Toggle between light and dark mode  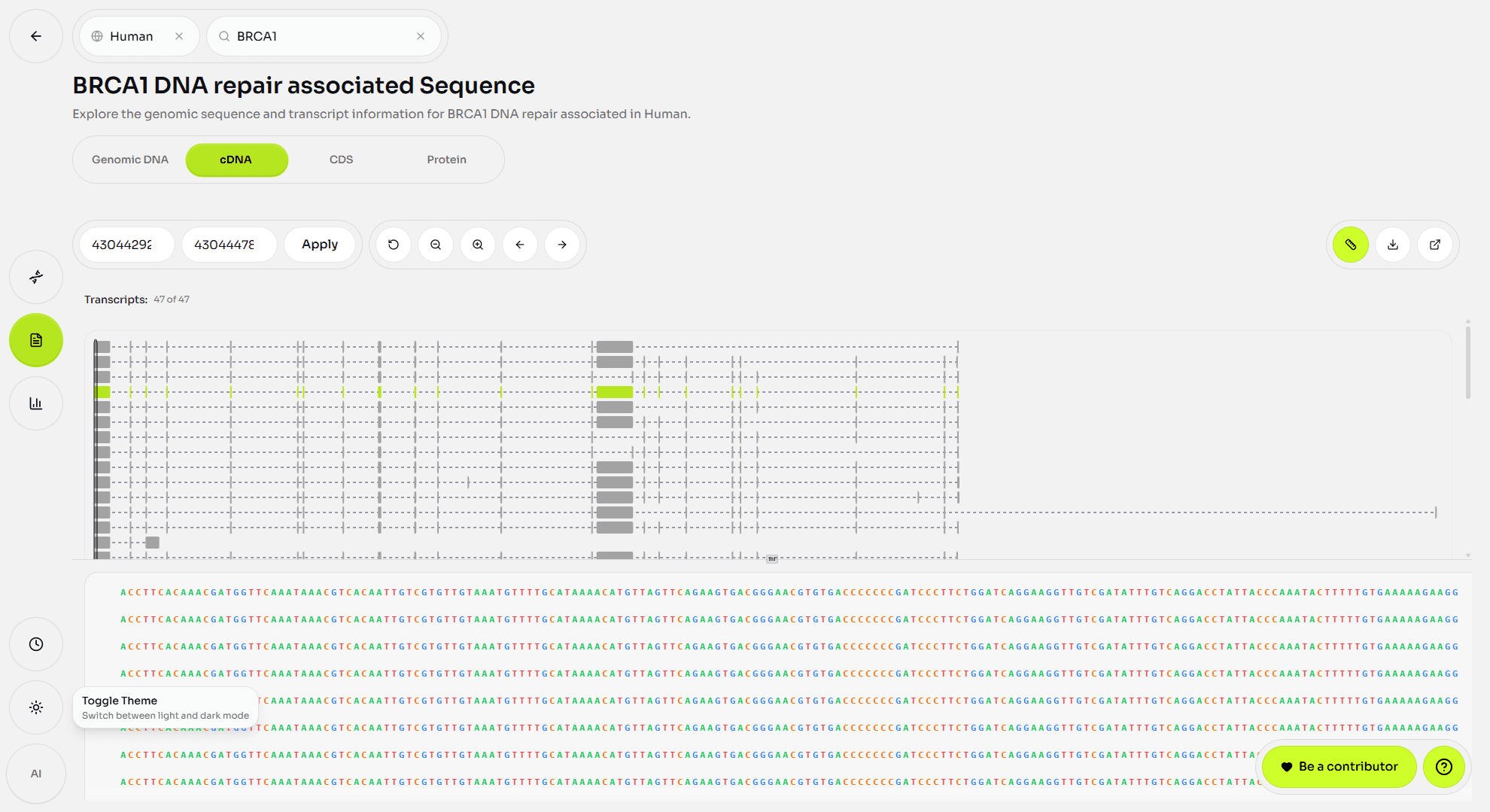point(35,707)
